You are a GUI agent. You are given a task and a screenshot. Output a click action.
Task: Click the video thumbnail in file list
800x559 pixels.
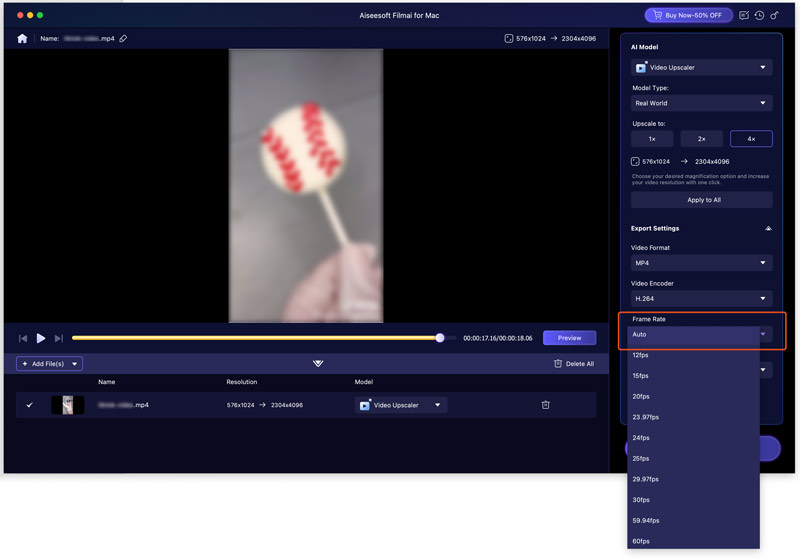pyautogui.click(x=68, y=405)
